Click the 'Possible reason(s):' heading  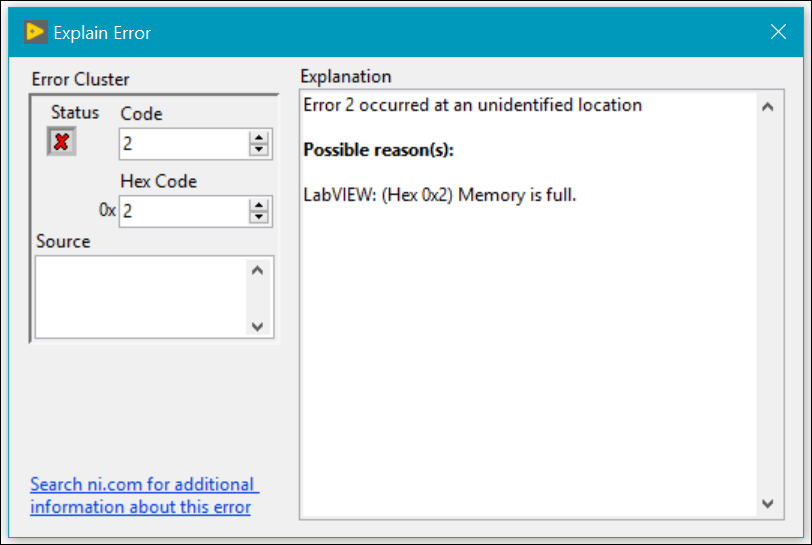coord(378,150)
